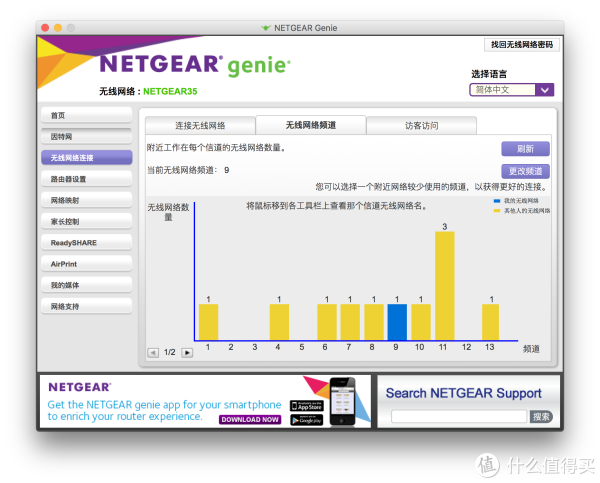
Task: Click the smartphone image in the banner
Action: (342, 401)
